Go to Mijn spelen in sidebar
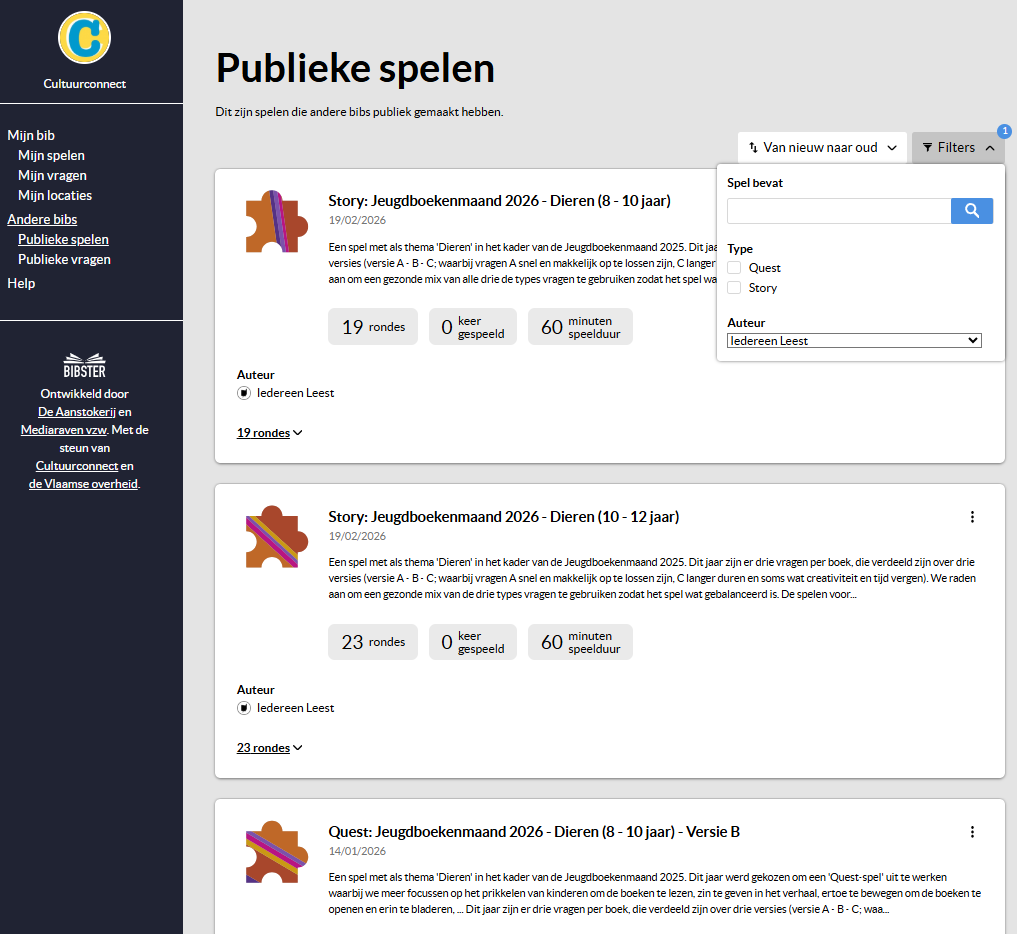Screen dimensions: 1017x934 [x=51, y=155]
